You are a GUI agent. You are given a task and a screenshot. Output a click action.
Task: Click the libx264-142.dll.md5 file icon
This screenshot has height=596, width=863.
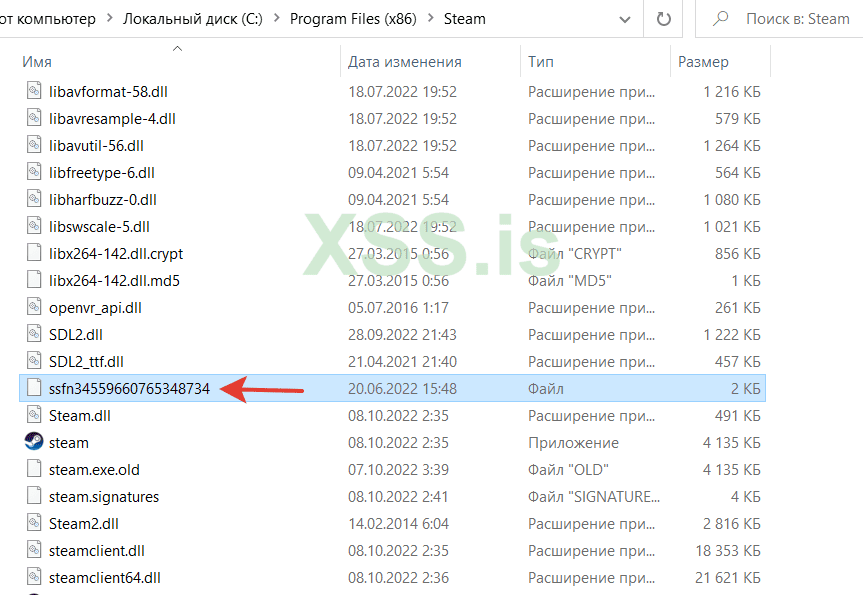34,279
